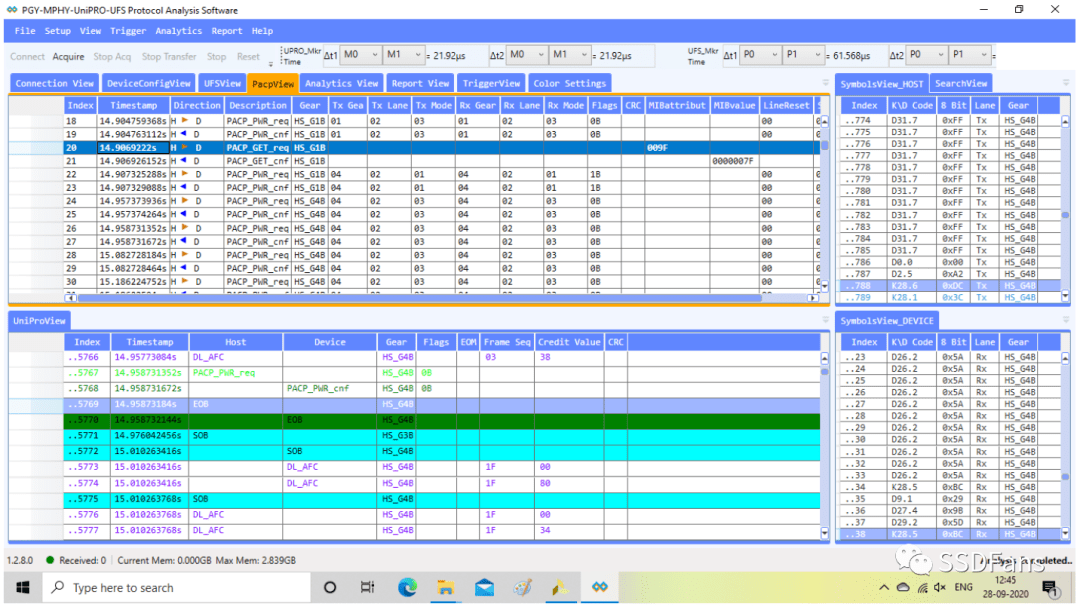Open the notification center icon
Screen dimensions: 1080x607
pos(1050,588)
